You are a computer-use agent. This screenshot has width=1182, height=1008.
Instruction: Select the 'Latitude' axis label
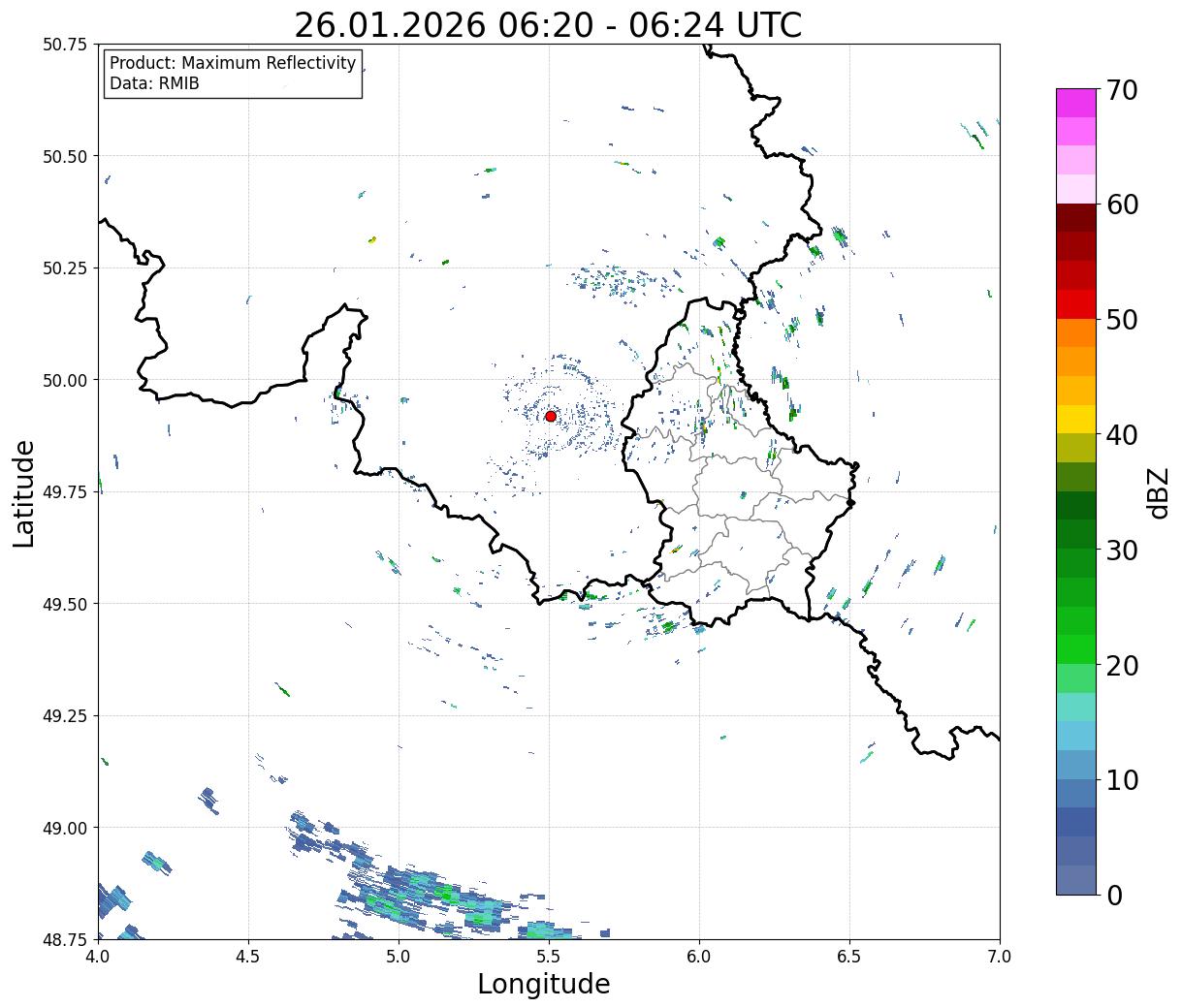(24, 493)
